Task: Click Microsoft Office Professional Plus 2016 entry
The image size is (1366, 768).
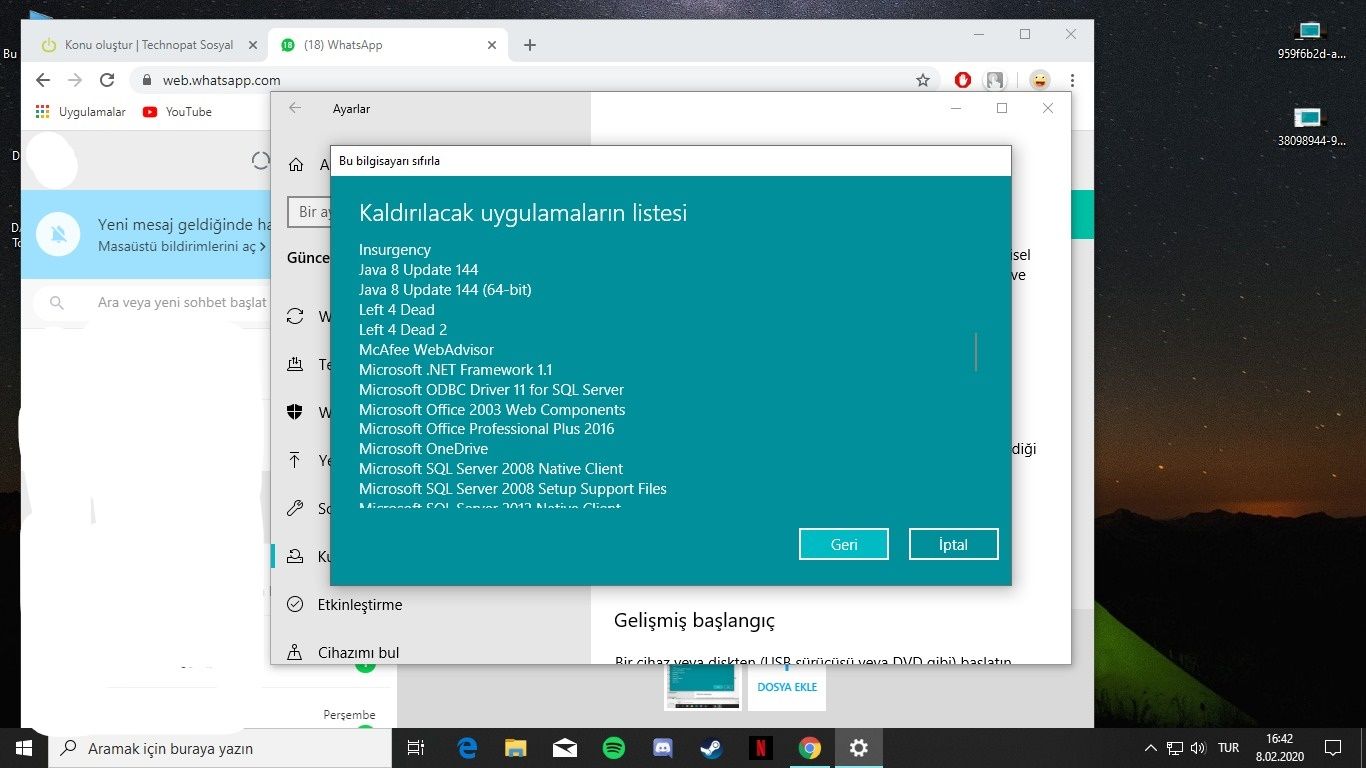Action: coord(487,429)
